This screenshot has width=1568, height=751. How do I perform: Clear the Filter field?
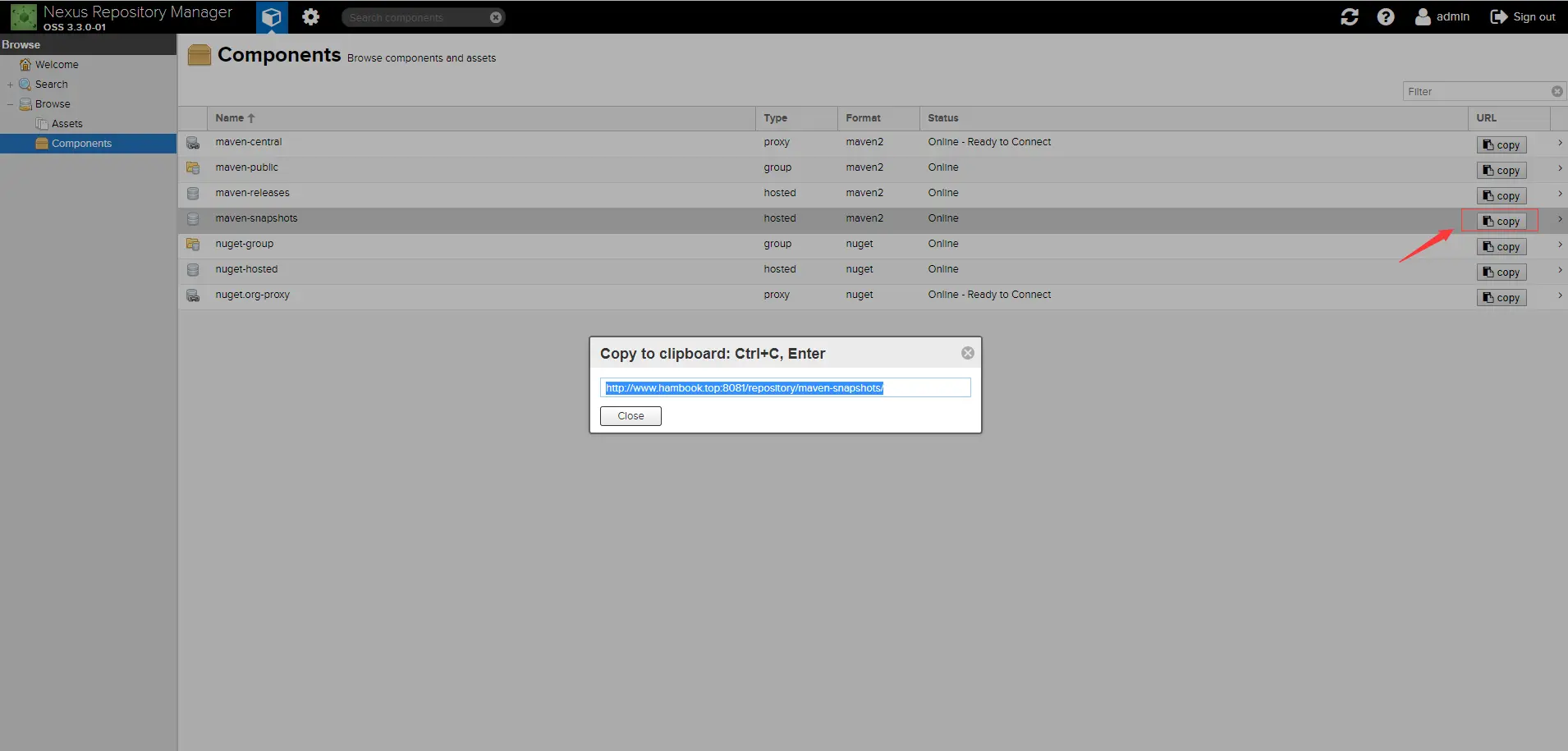(1557, 92)
